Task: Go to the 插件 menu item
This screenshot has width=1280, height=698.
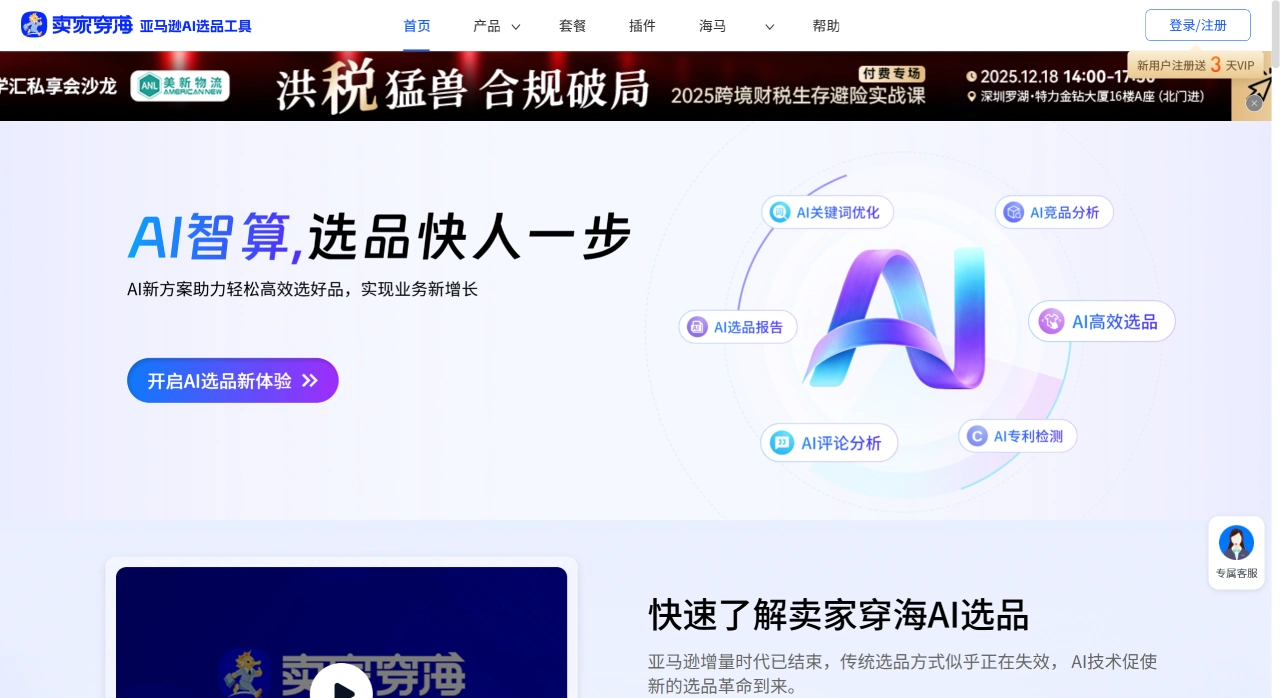Action: click(642, 26)
